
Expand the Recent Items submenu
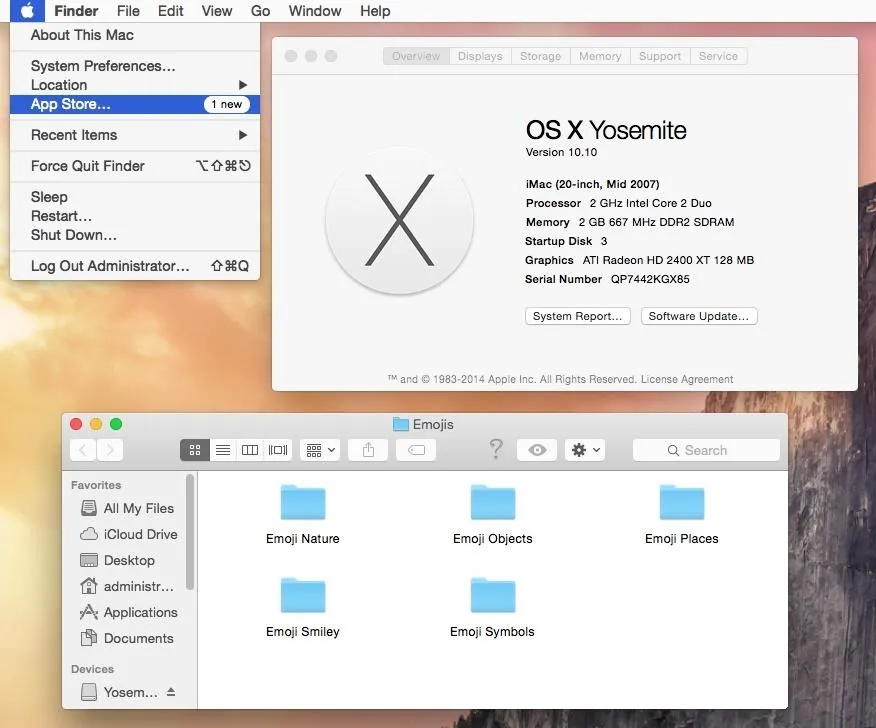135,135
